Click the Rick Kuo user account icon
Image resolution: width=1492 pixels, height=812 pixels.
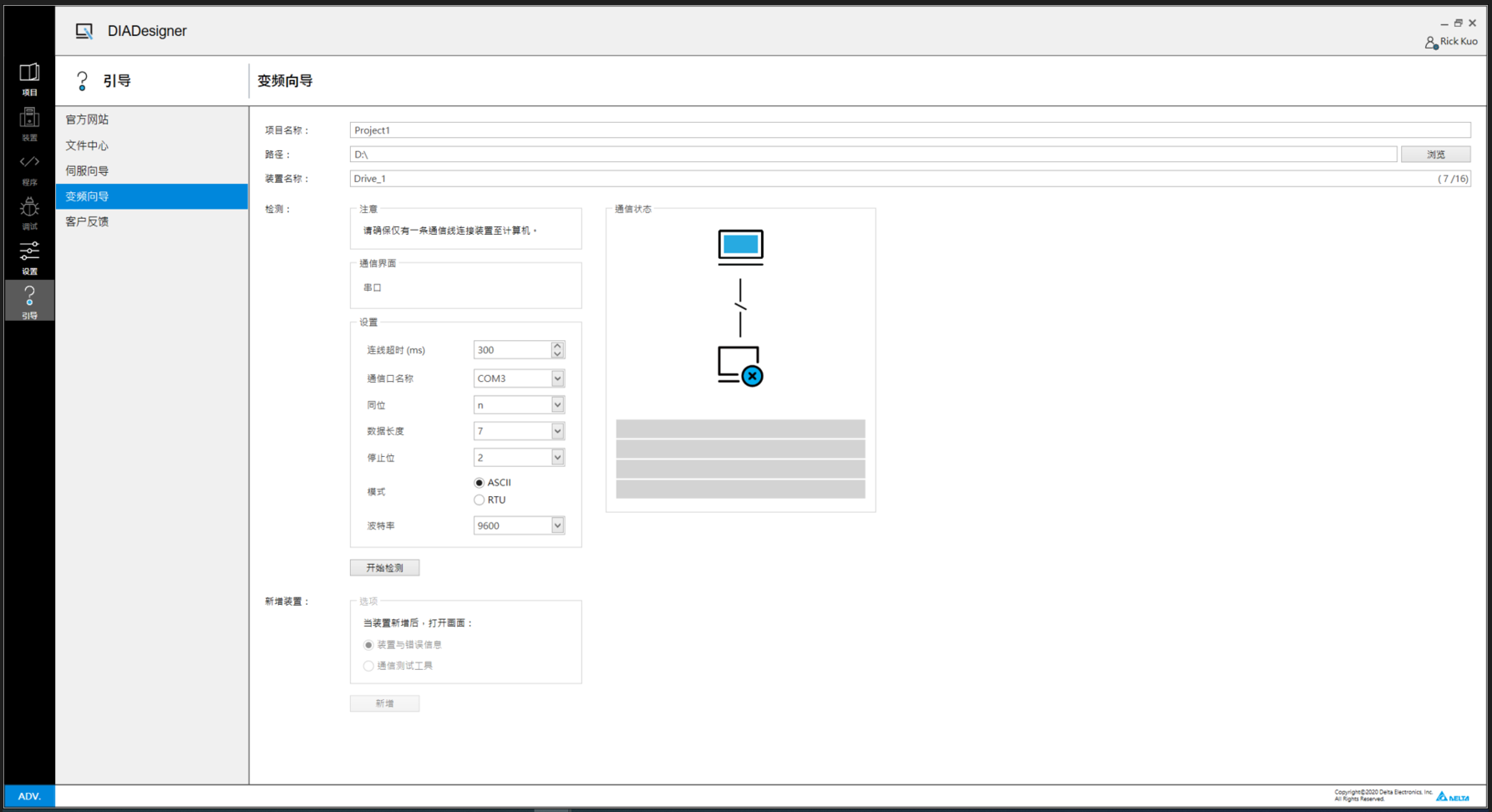(x=1431, y=42)
